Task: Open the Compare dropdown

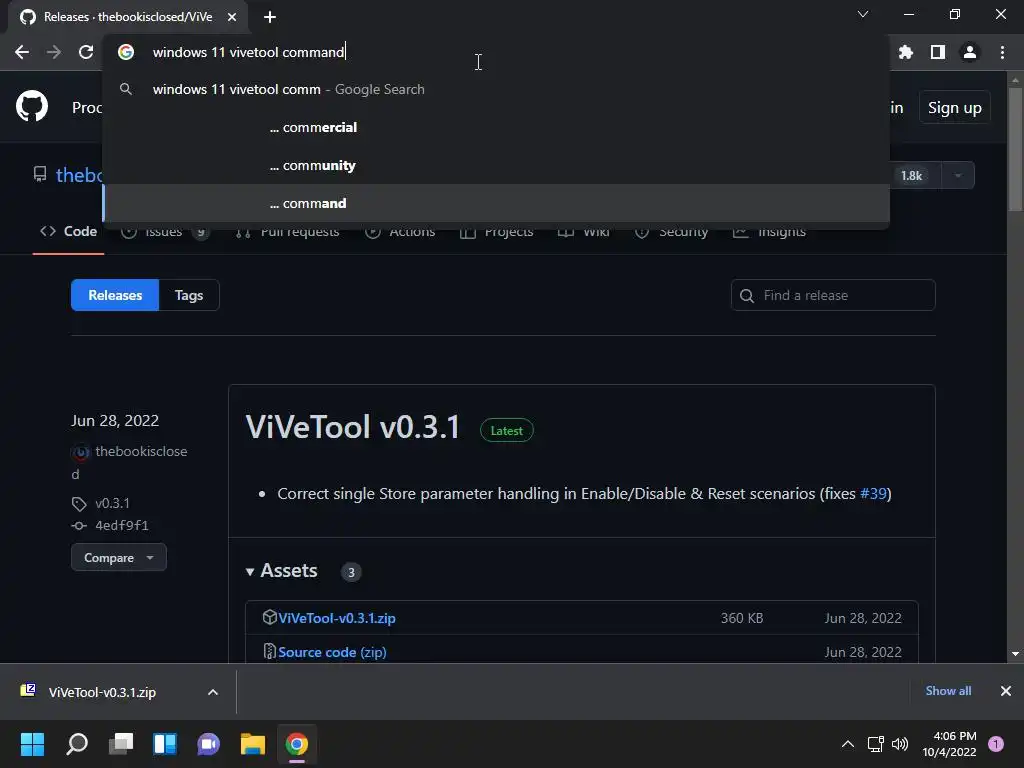Action: 119,558
